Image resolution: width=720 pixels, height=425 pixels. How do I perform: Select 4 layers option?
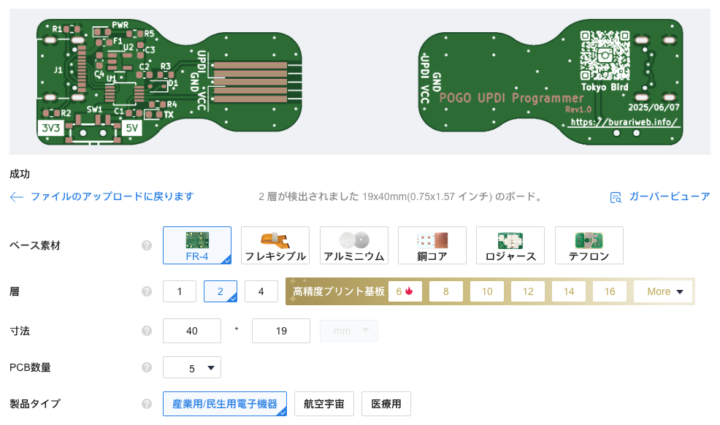(261, 291)
